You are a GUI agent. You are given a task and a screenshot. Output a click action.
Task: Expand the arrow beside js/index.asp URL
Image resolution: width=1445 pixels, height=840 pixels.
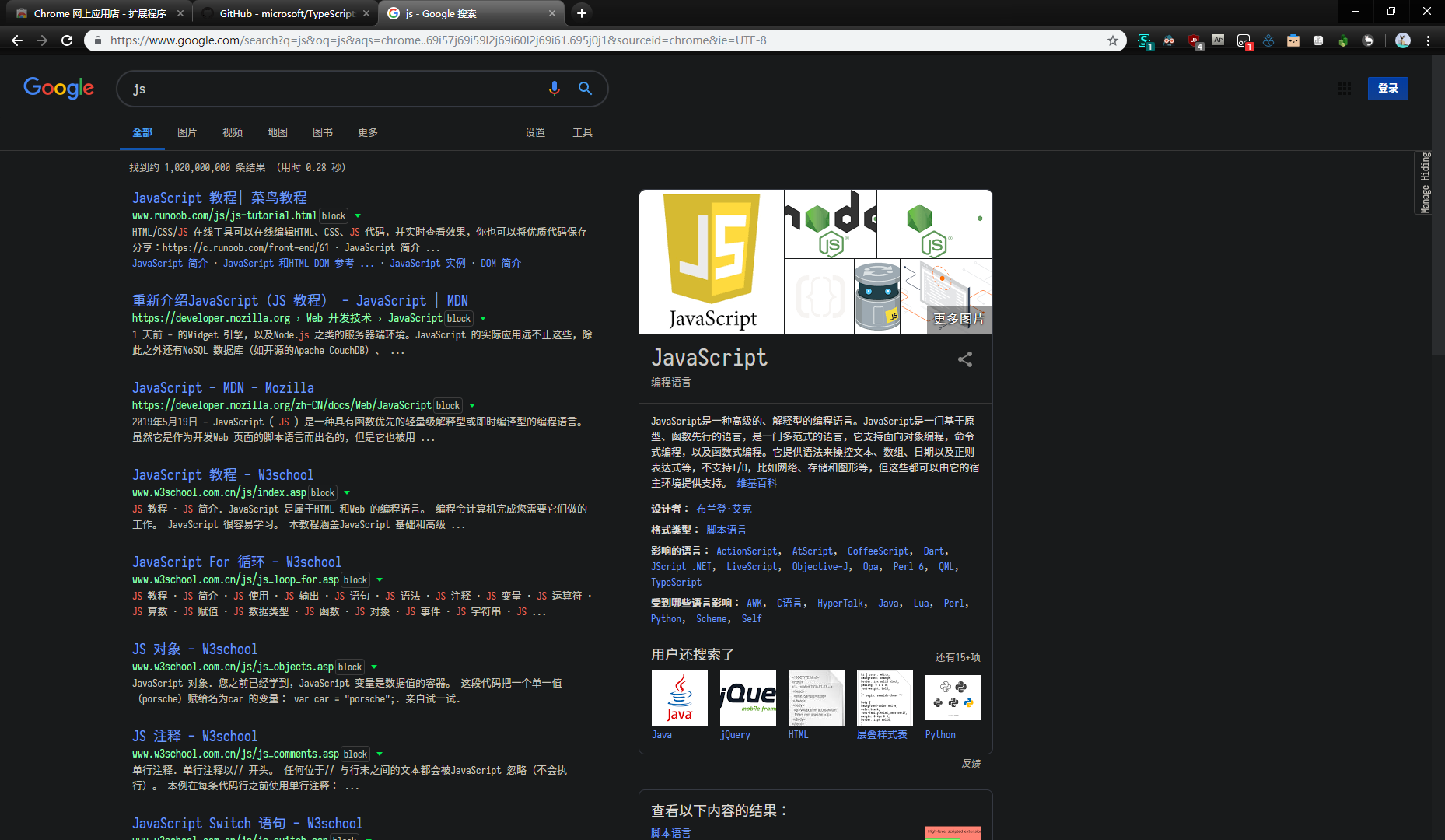point(347,492)
